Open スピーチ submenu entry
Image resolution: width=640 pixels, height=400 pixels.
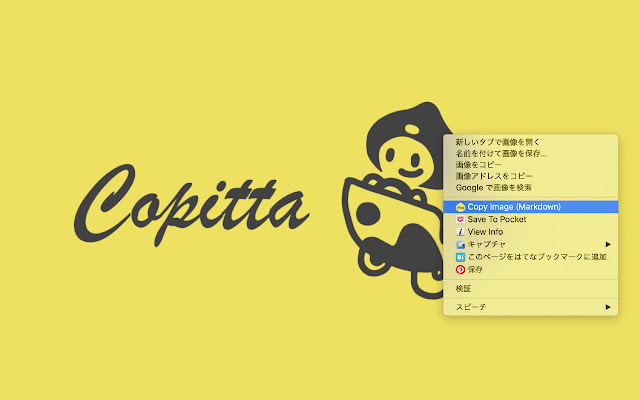(x=531, y=307)
